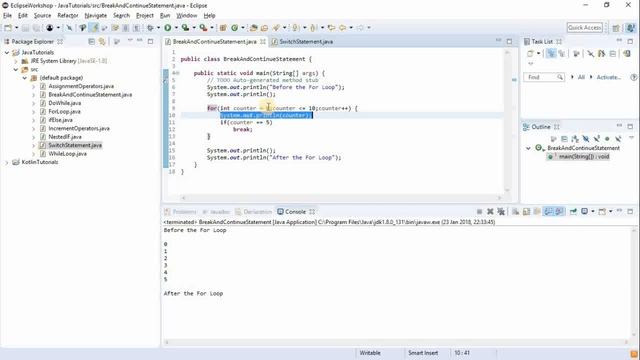Open the Source menu
The width and height of the screenshot is (640, 360).
click(42, 16)
